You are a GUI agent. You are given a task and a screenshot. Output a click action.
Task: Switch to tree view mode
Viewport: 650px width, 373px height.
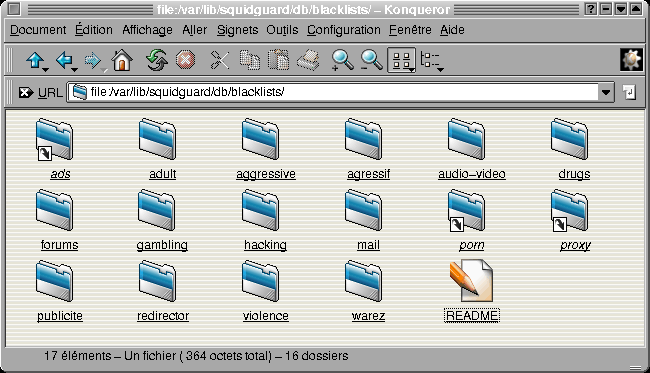point(429,61)
